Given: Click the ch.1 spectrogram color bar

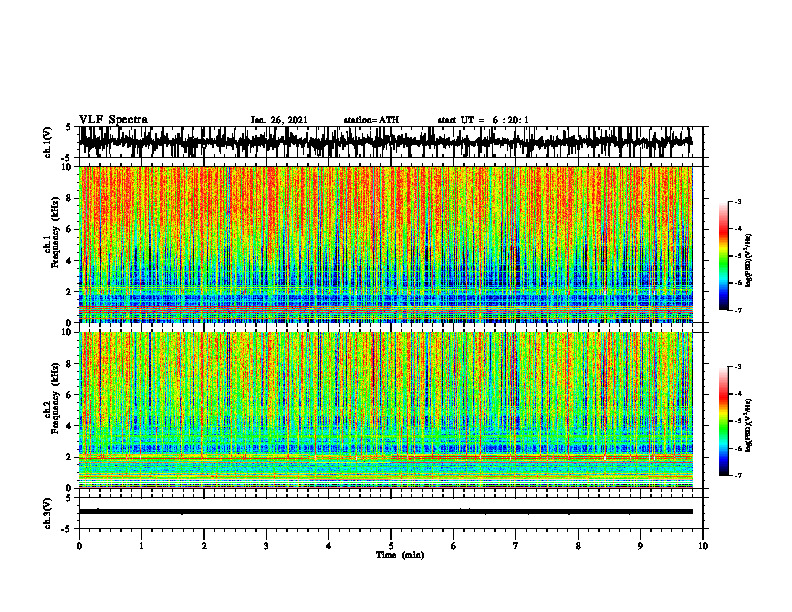Looking at the screenshot, I should [x=723, y=256].
